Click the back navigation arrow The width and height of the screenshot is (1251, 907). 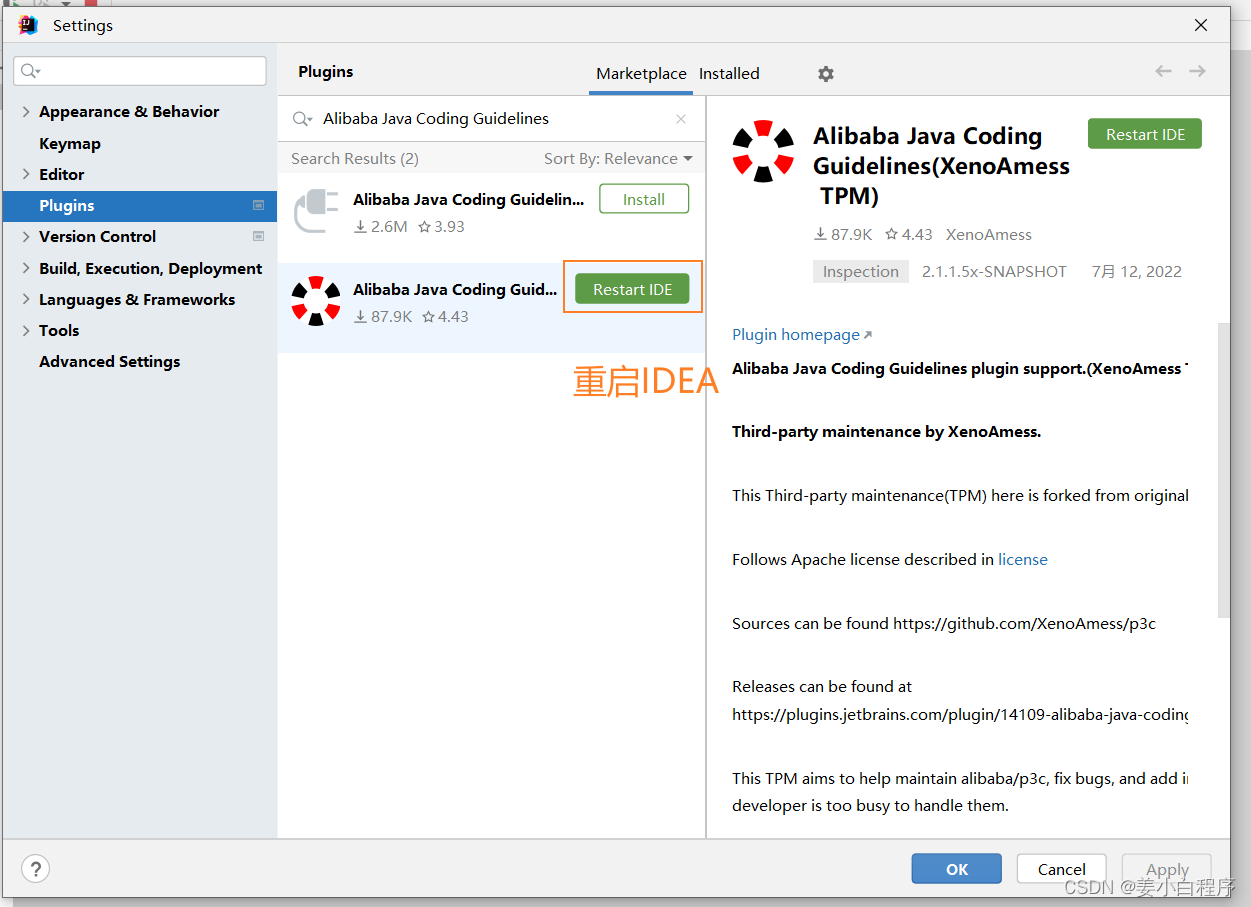pyautogui.click(x=1163, y=71)
